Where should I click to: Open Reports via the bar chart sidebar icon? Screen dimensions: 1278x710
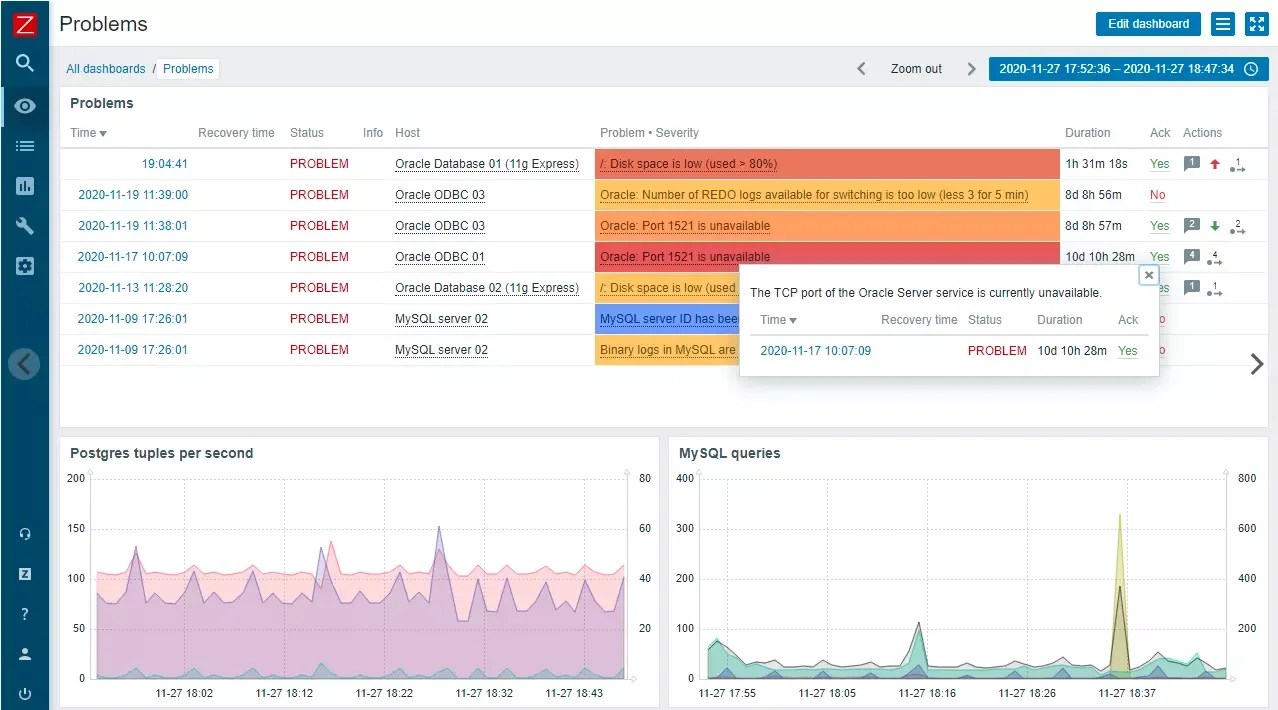pyautogui.click(x=24, y=185)
